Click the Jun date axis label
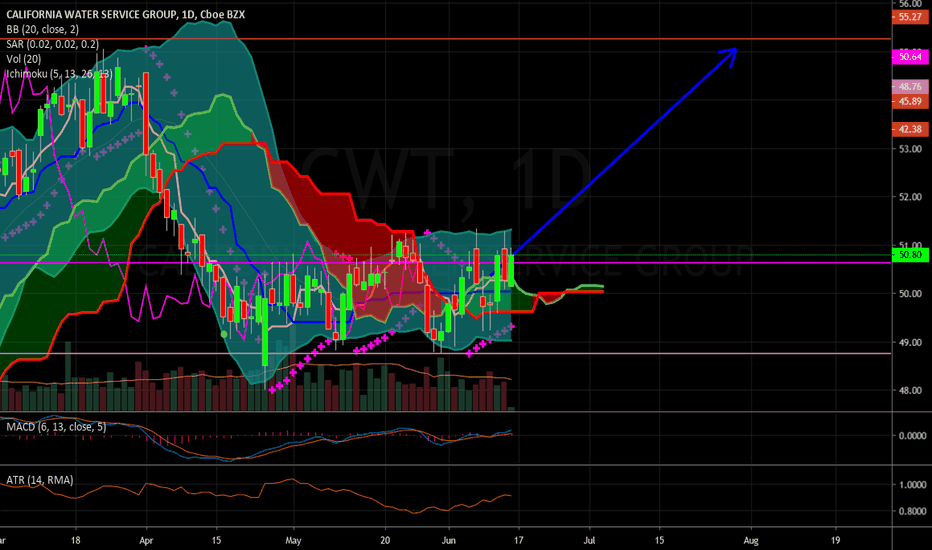The height and width of the screenshot is (550, 932). [x=449, y=540]
